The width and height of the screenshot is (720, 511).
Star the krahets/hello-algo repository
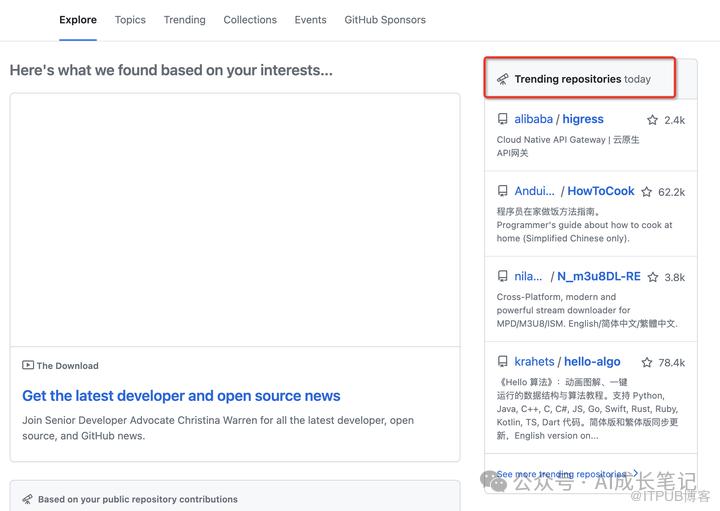coord(647,363)
